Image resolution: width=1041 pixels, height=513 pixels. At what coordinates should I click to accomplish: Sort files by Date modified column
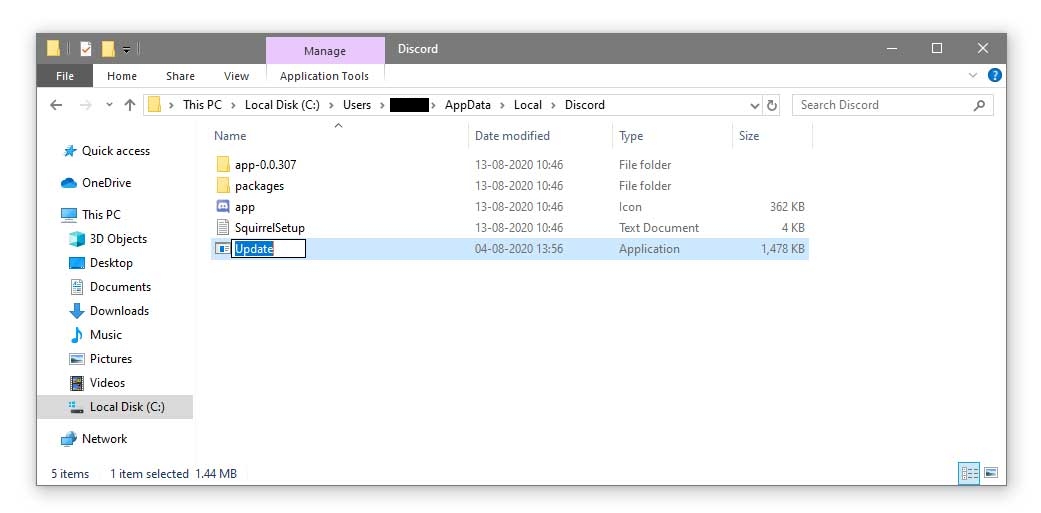tap(512, 135)
